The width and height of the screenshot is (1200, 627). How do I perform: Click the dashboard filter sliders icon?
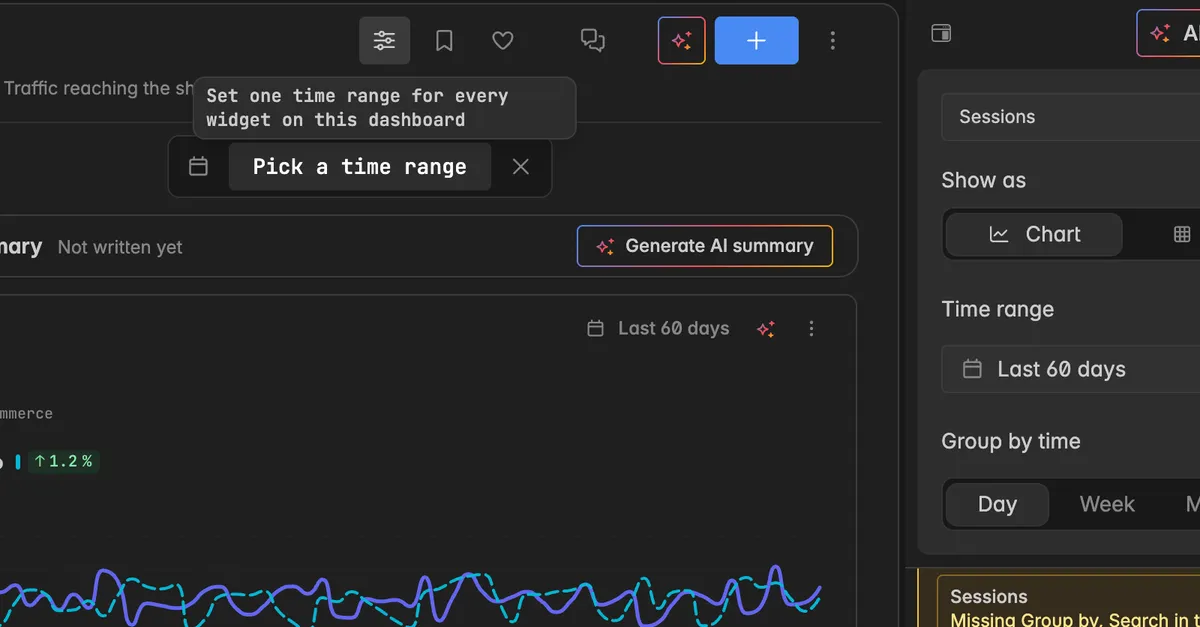pos(384,41)
